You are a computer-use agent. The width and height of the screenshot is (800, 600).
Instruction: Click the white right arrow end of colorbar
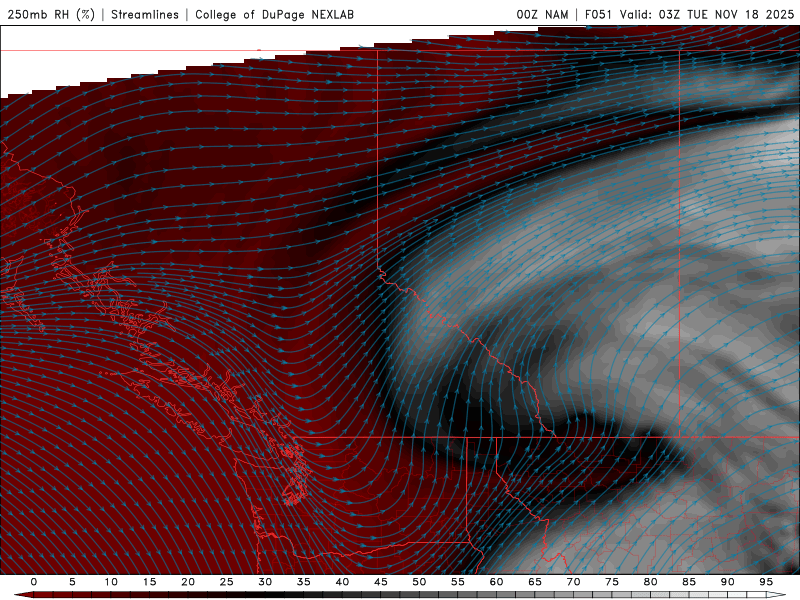776,595
